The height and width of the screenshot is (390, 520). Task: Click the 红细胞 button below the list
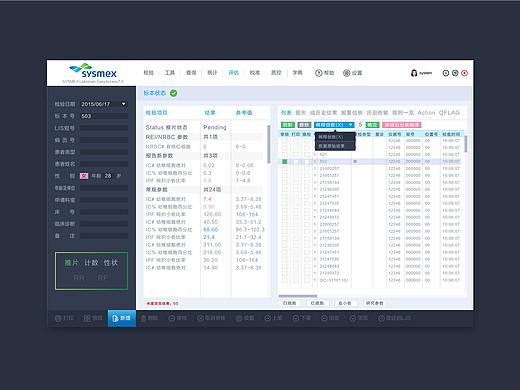[317, 303]
